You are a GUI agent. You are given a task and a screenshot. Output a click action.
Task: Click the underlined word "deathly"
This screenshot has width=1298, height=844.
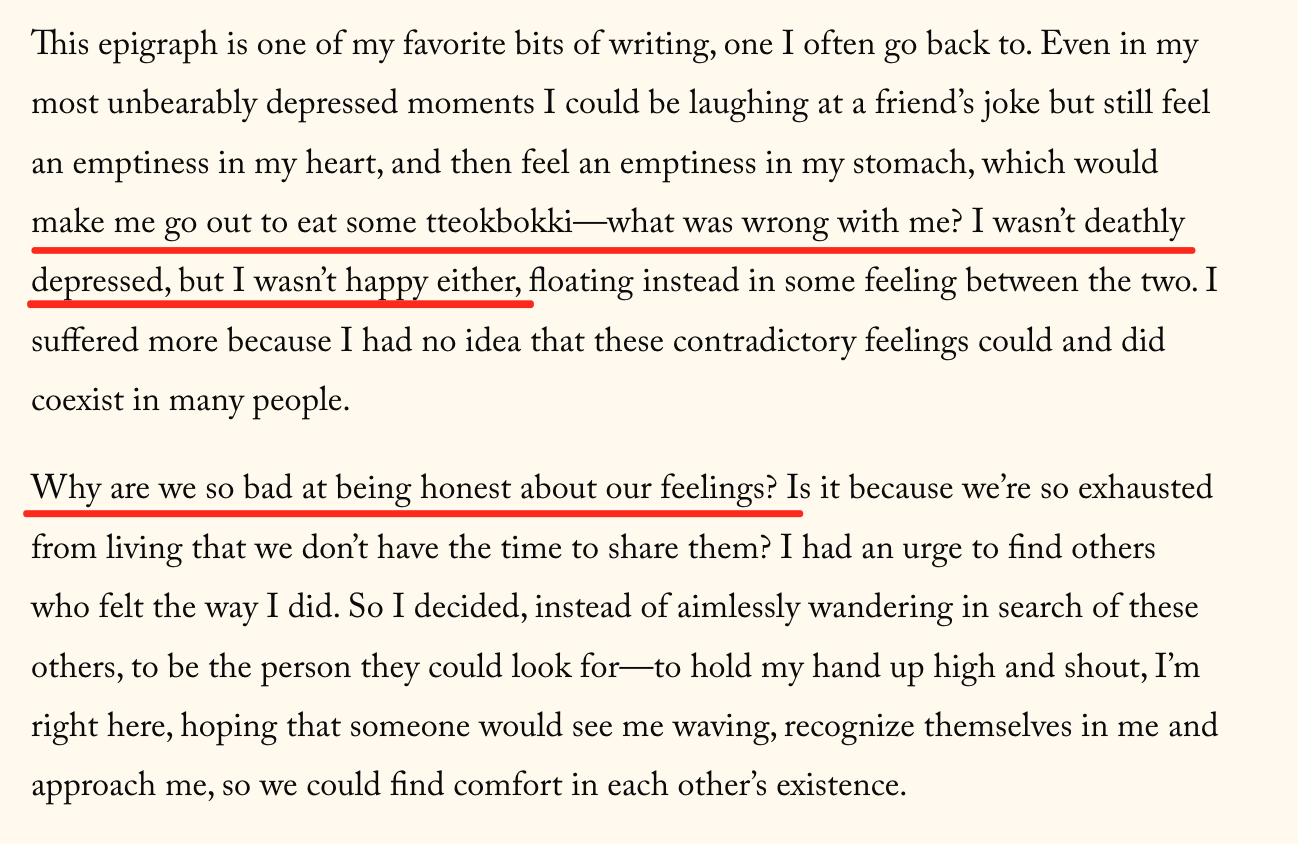coord(1135,222)
